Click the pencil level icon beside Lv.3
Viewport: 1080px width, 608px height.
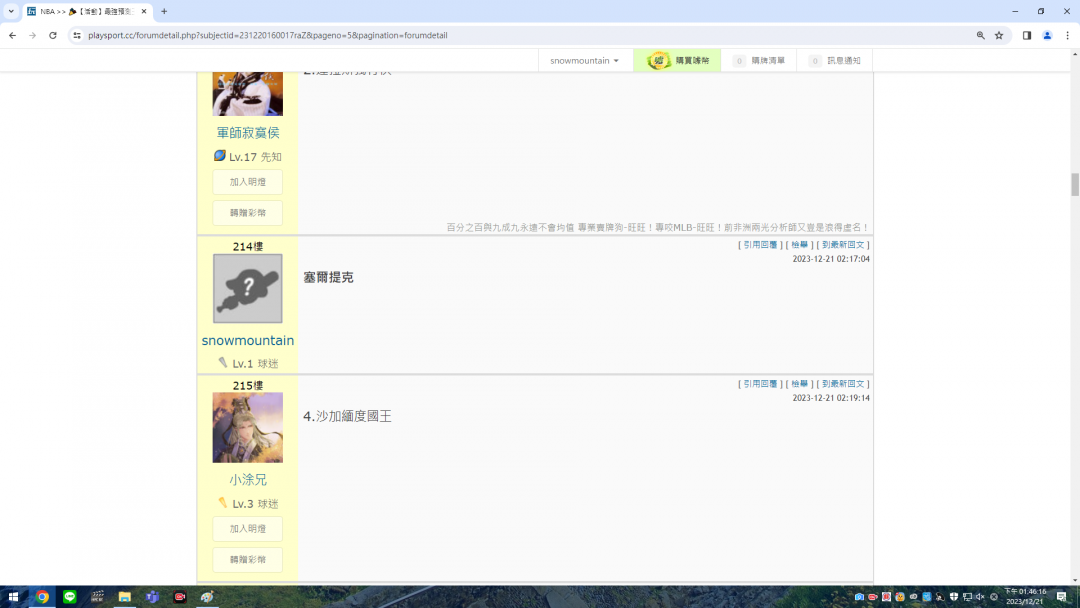[222, 503]
